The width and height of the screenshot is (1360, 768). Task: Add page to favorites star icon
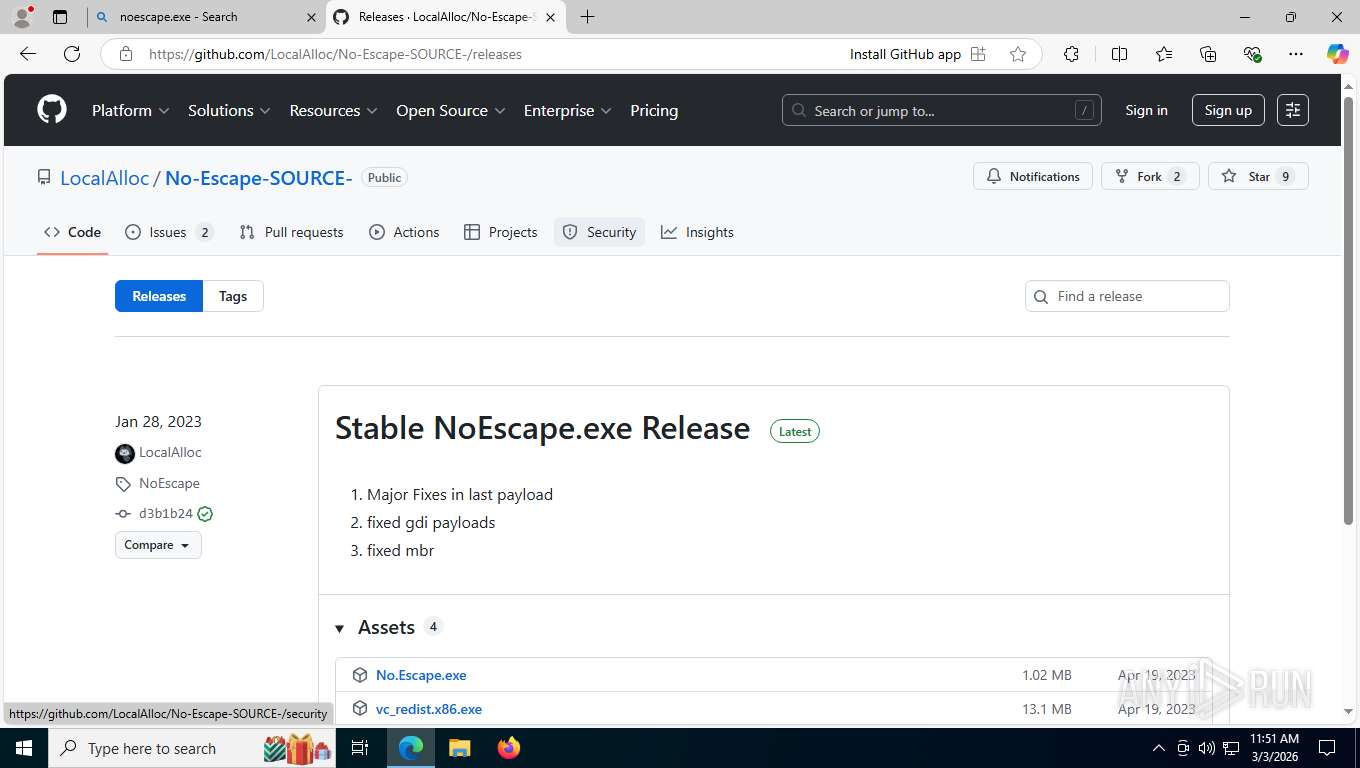[1018, 54]
